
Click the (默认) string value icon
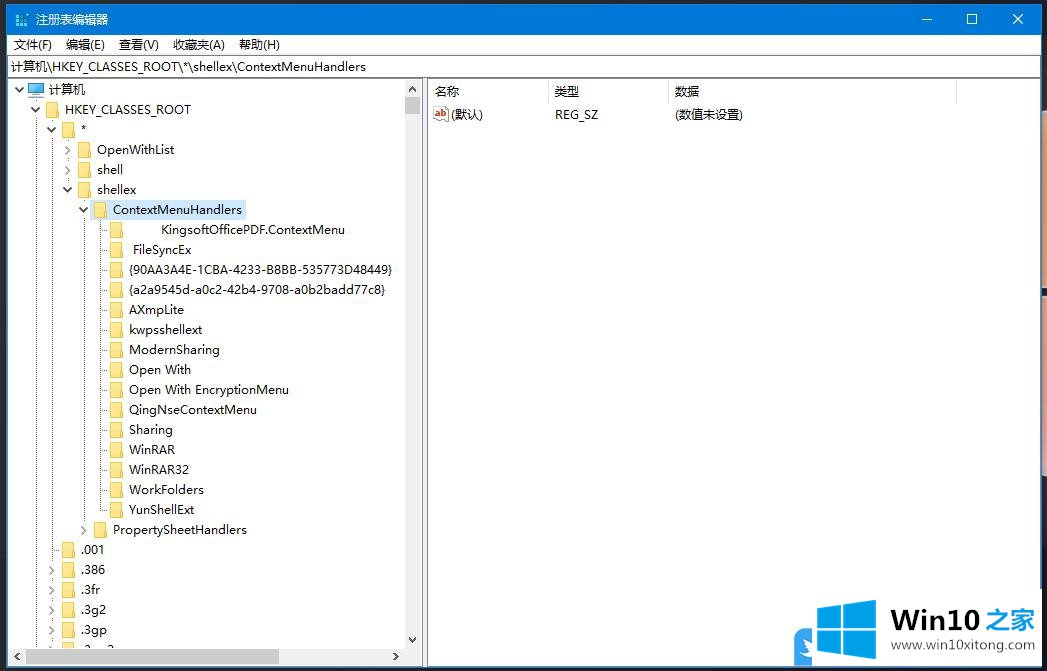441,114
